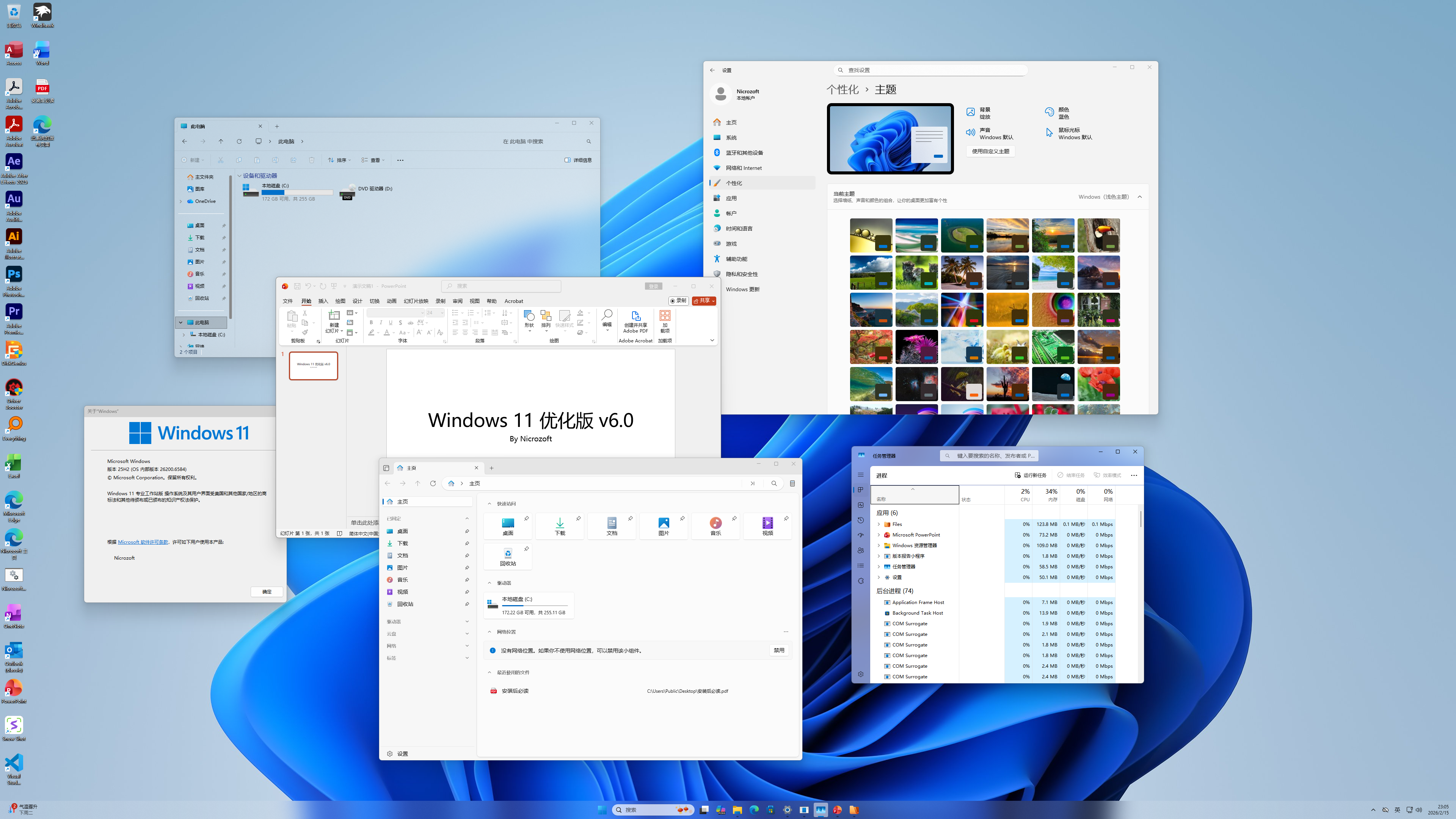Open the Insert (插入) ribbon tab
1456x819 pixels.
[x=323, y=301]
